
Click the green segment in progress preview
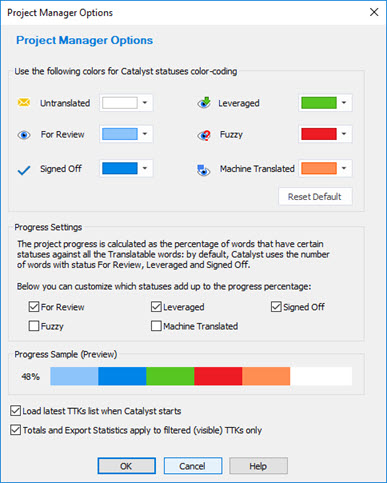pos(170,376)
